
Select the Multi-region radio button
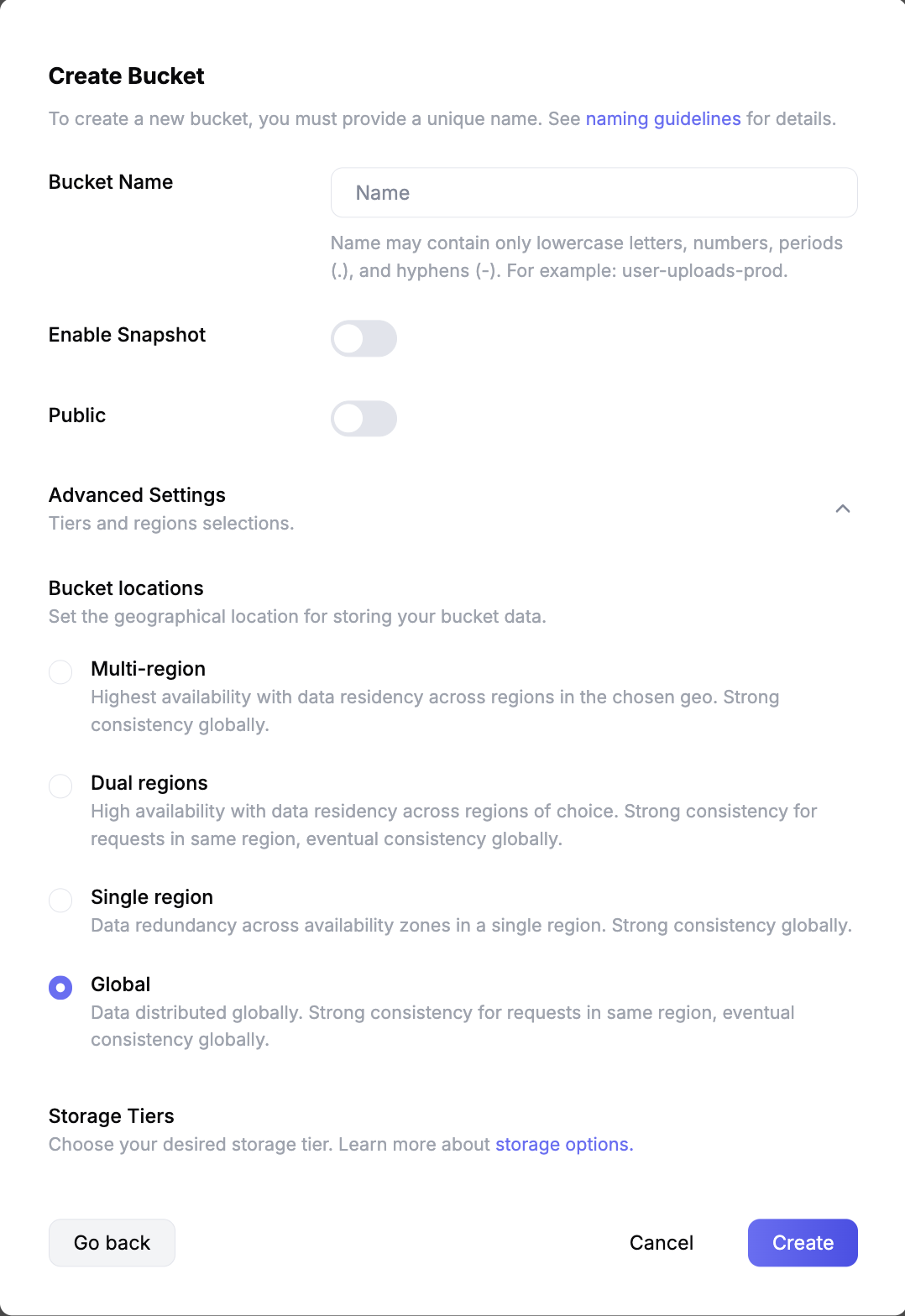(x=60, y=671)
